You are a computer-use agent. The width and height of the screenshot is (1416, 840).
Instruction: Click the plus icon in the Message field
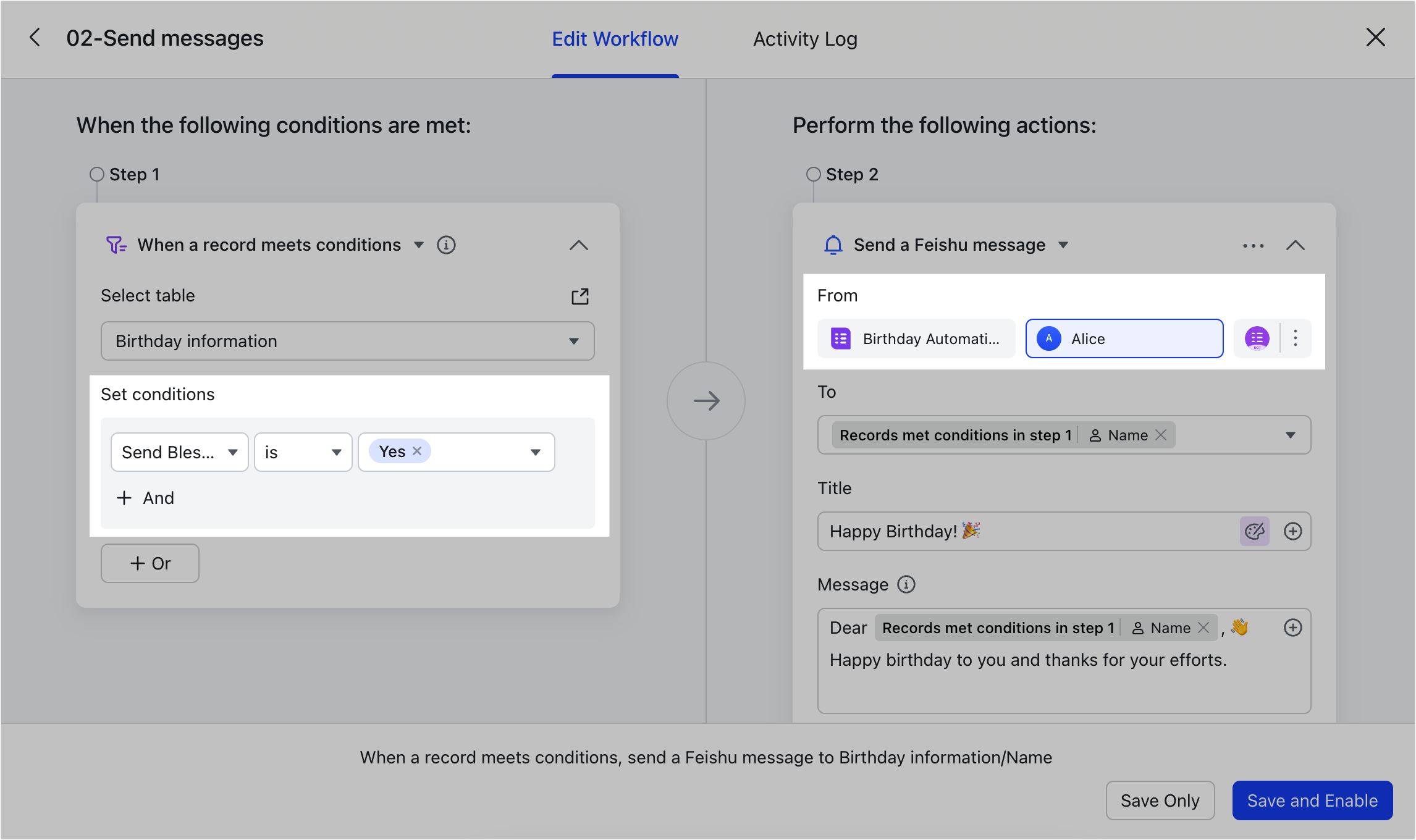[1292, 628]
